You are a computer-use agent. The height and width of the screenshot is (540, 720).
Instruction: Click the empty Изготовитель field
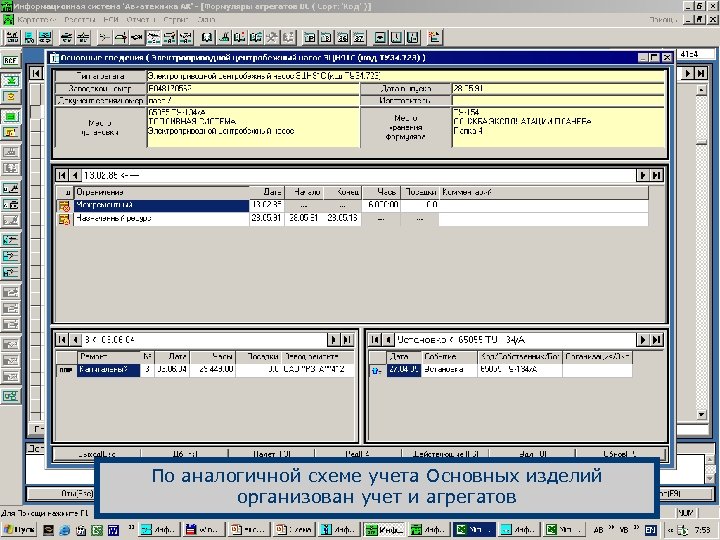pos(558,101)
